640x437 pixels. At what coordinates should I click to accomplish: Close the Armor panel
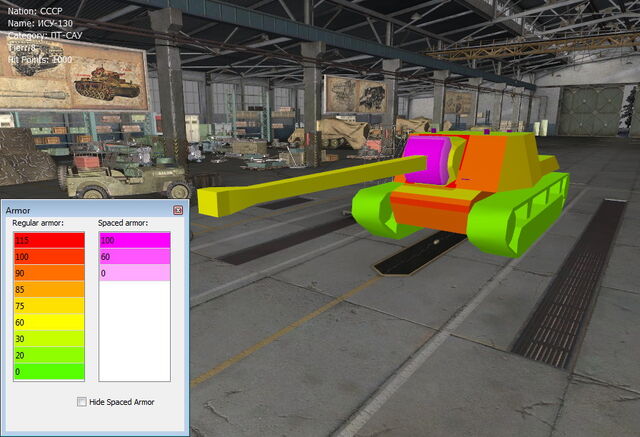click(x=178, y=210)
